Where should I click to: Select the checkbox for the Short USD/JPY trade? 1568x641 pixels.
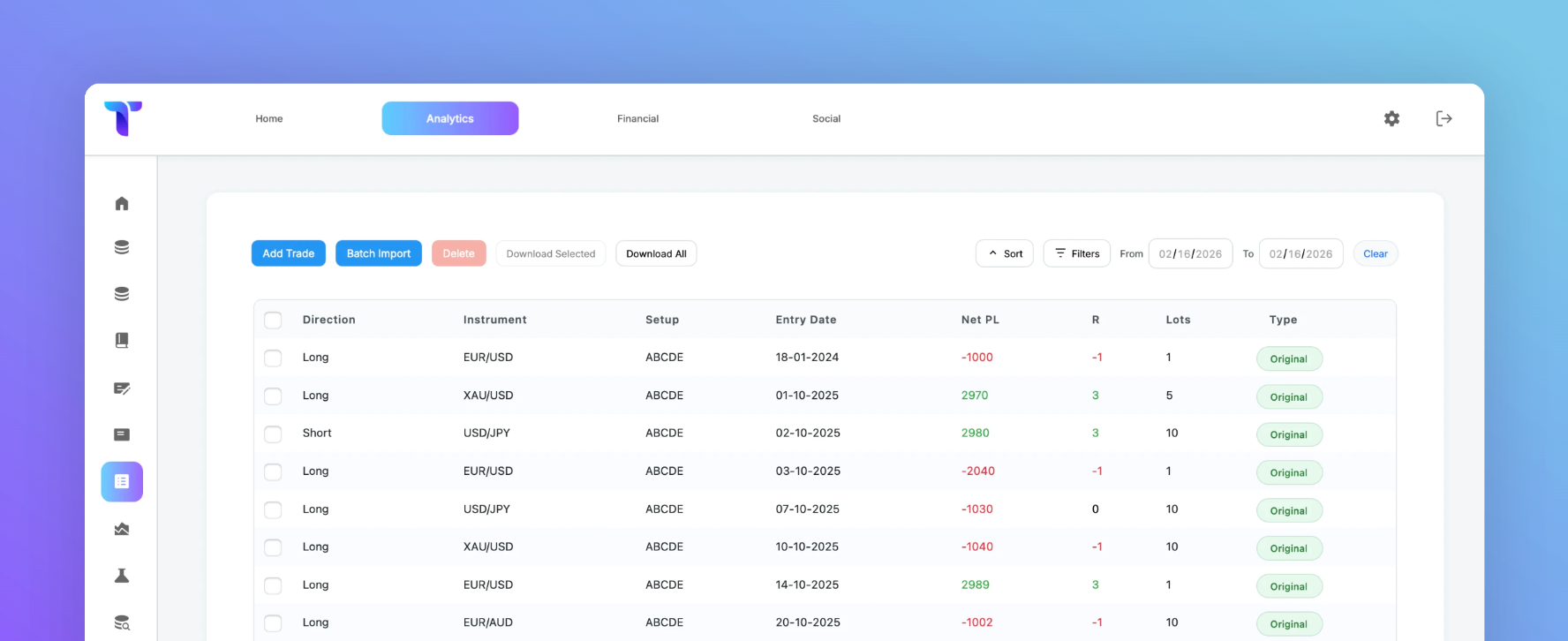tap(274, 434)
